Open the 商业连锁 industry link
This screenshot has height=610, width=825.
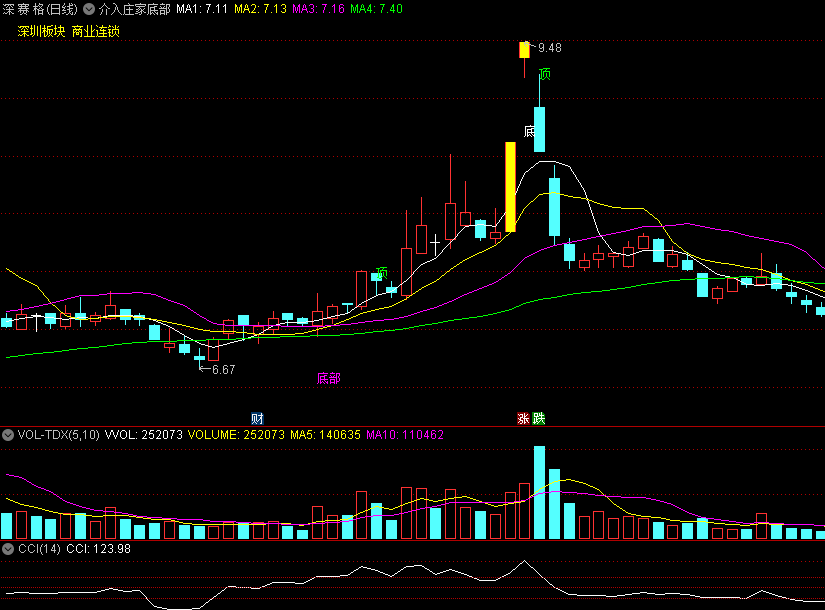[96, 31]
